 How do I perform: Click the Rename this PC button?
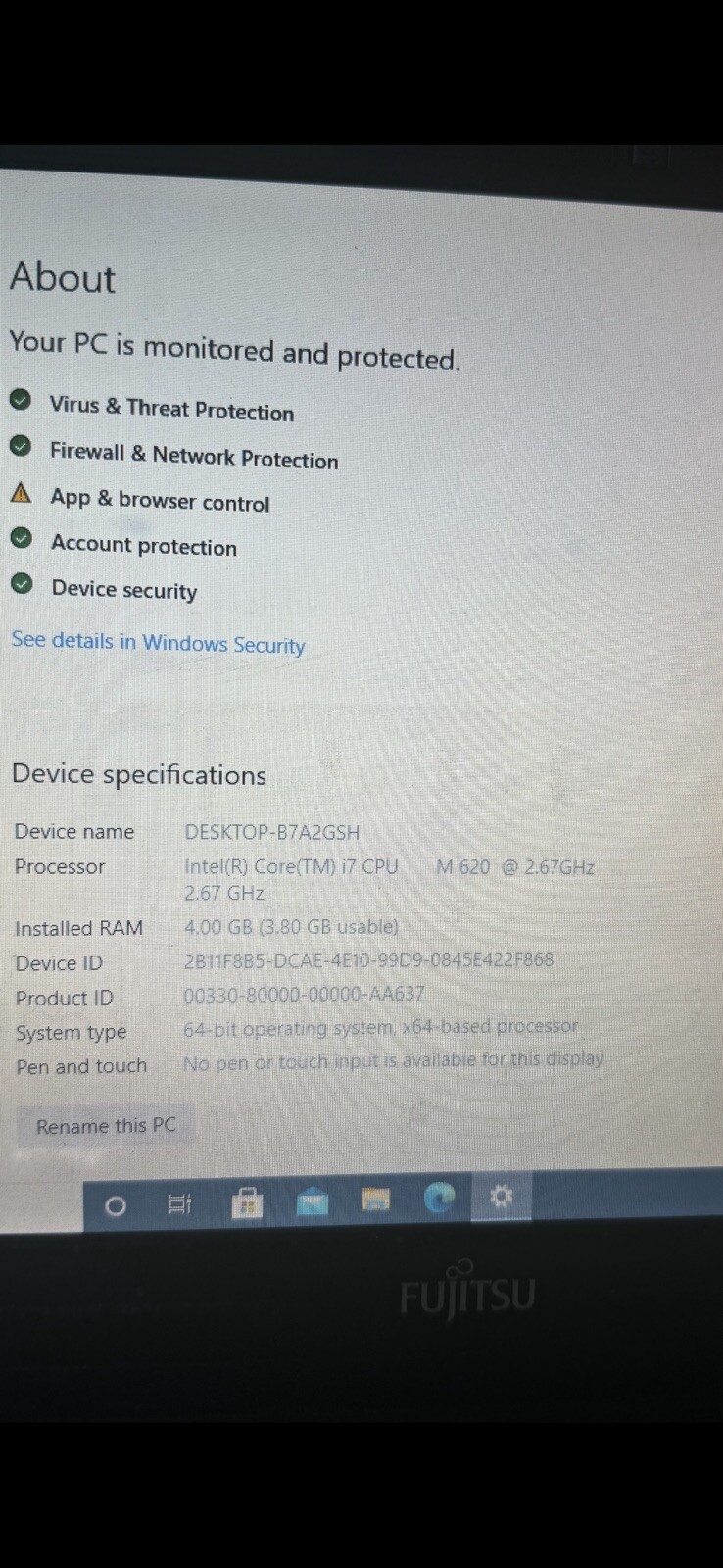coord(106,1126)
